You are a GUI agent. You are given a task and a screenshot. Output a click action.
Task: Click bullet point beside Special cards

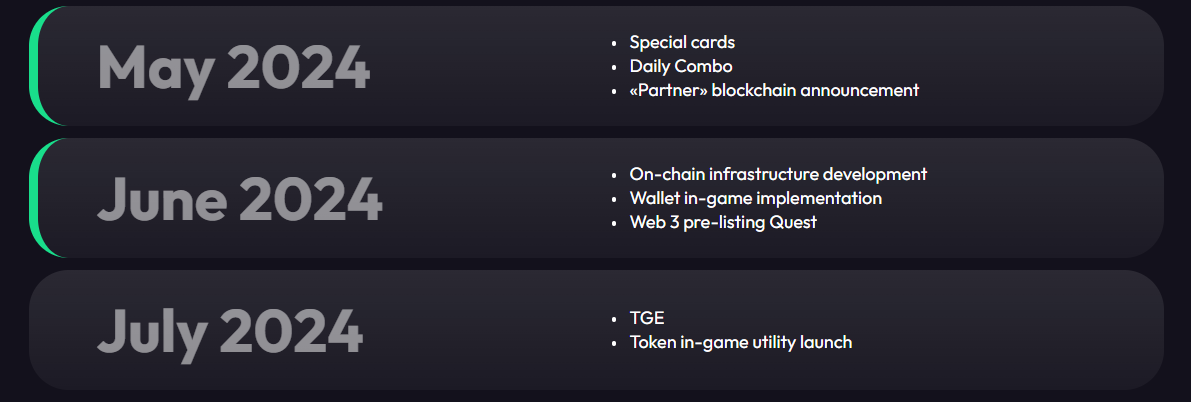(x=614, y=43)
